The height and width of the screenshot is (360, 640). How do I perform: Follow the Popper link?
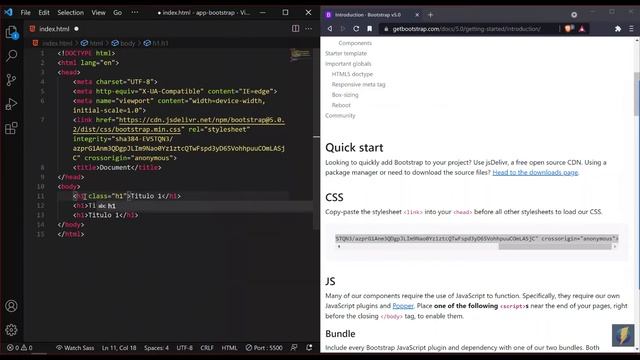coord(403,306)
